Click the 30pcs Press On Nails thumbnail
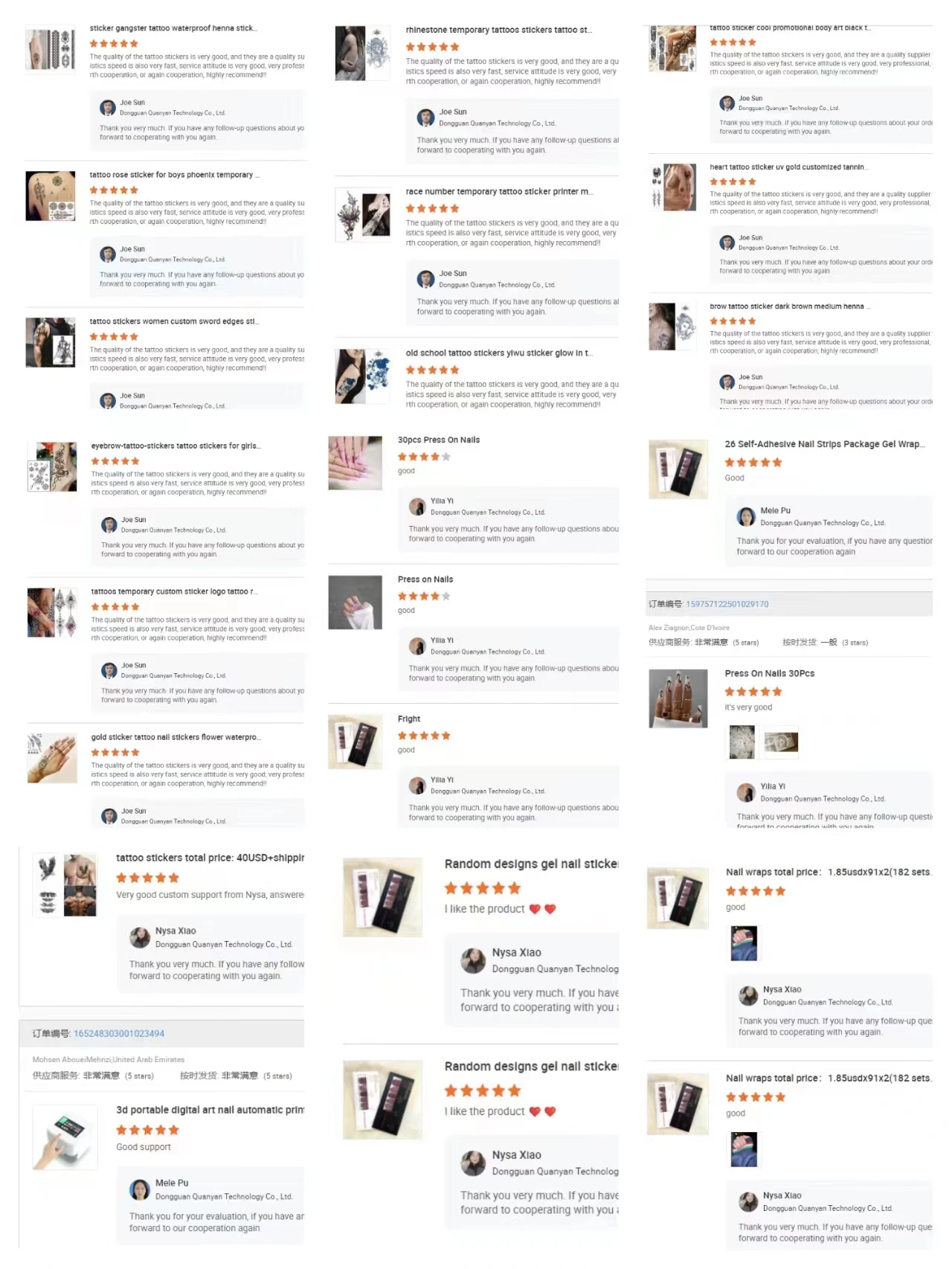This screenshot has height=1269, width=952. (x=355, y=462)
